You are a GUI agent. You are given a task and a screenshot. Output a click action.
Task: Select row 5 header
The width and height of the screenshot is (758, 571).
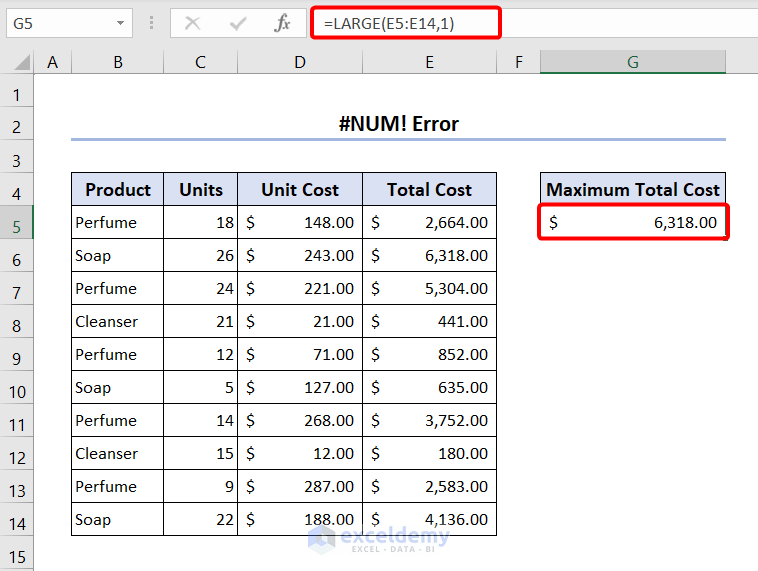[17, 223]
